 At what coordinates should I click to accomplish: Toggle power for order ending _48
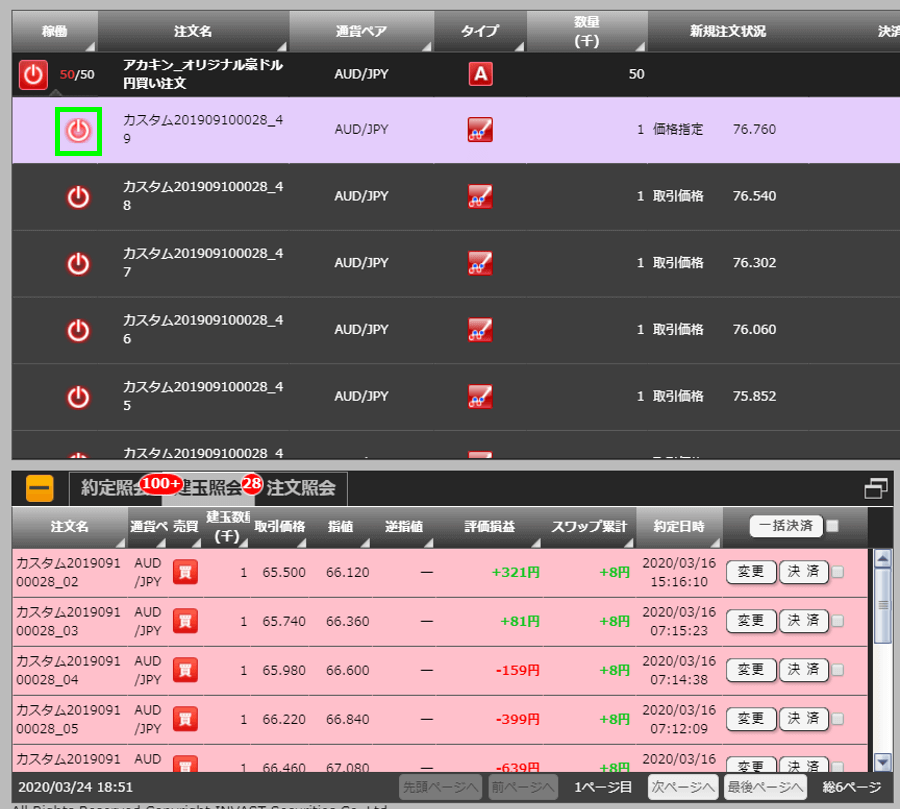click(78, 197)
